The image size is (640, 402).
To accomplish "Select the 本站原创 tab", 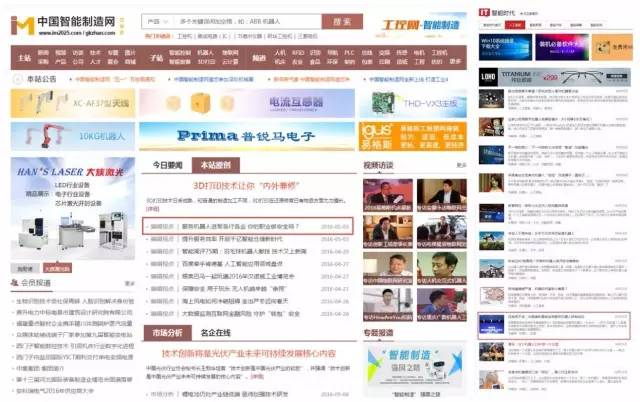I will coord(215,164).
